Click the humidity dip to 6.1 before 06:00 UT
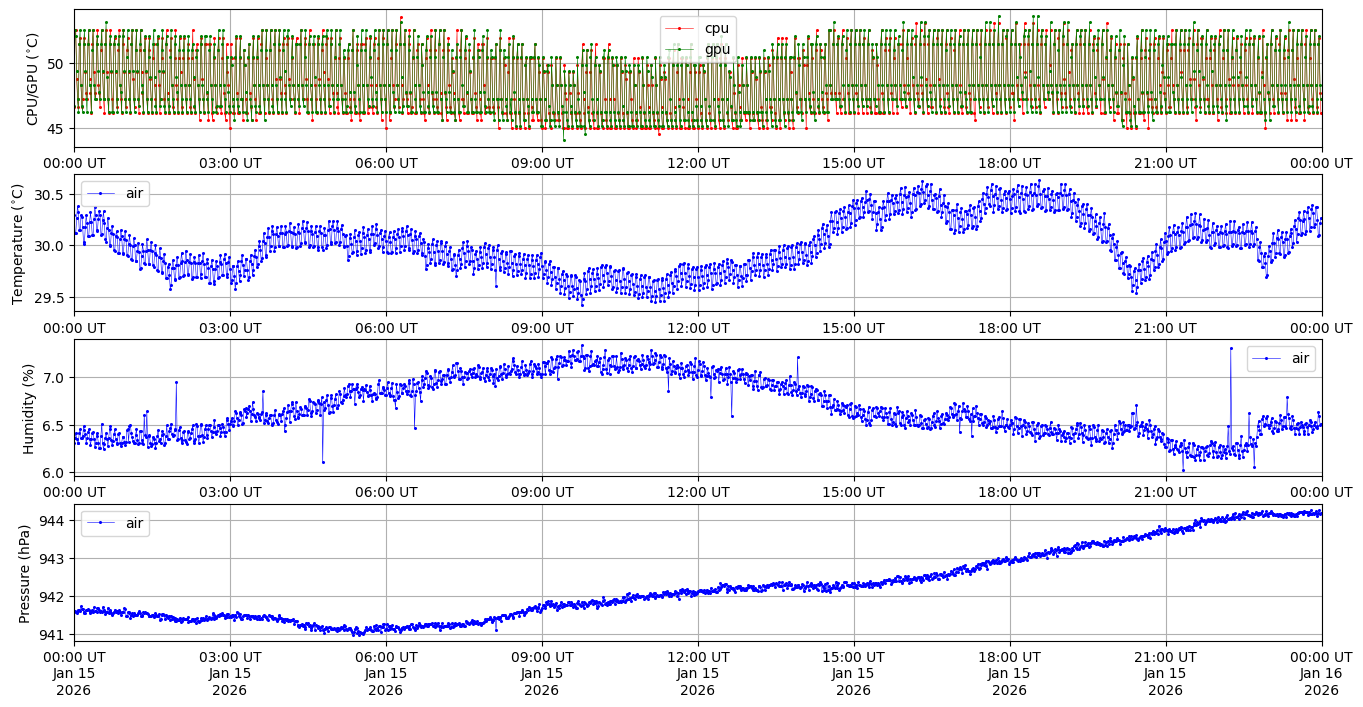The height and width of the screenshot is (707, 1363). [323, 461]
